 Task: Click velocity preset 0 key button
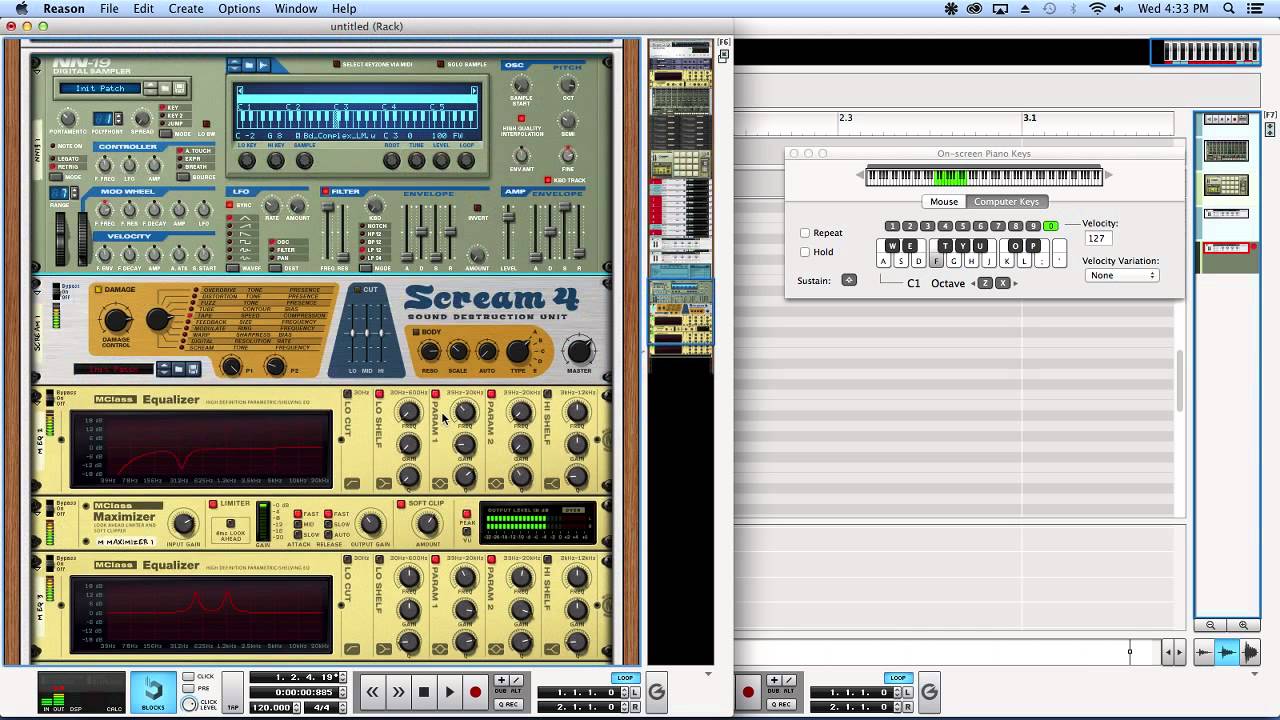1050,226
